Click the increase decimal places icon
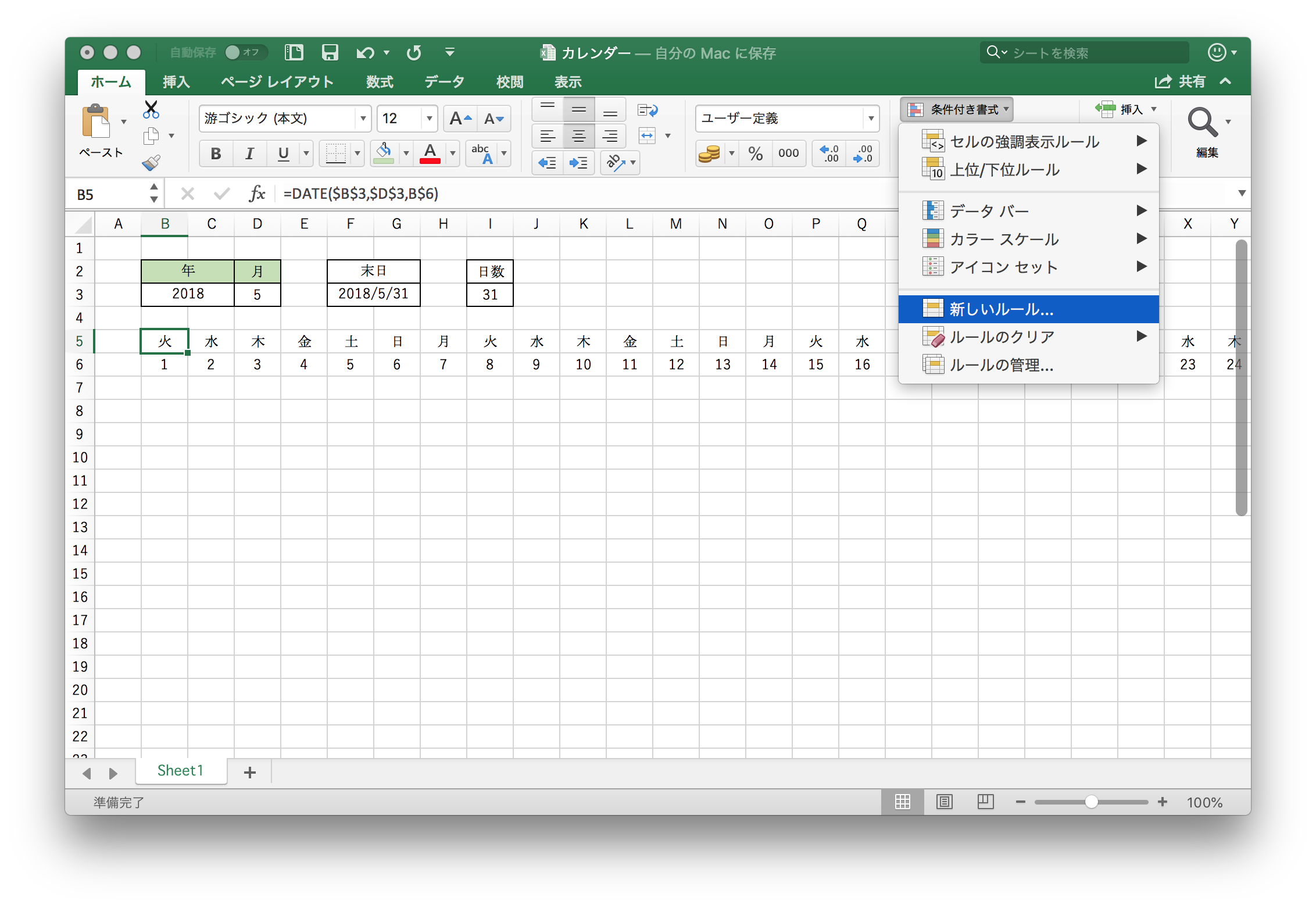 pos(829,153)
